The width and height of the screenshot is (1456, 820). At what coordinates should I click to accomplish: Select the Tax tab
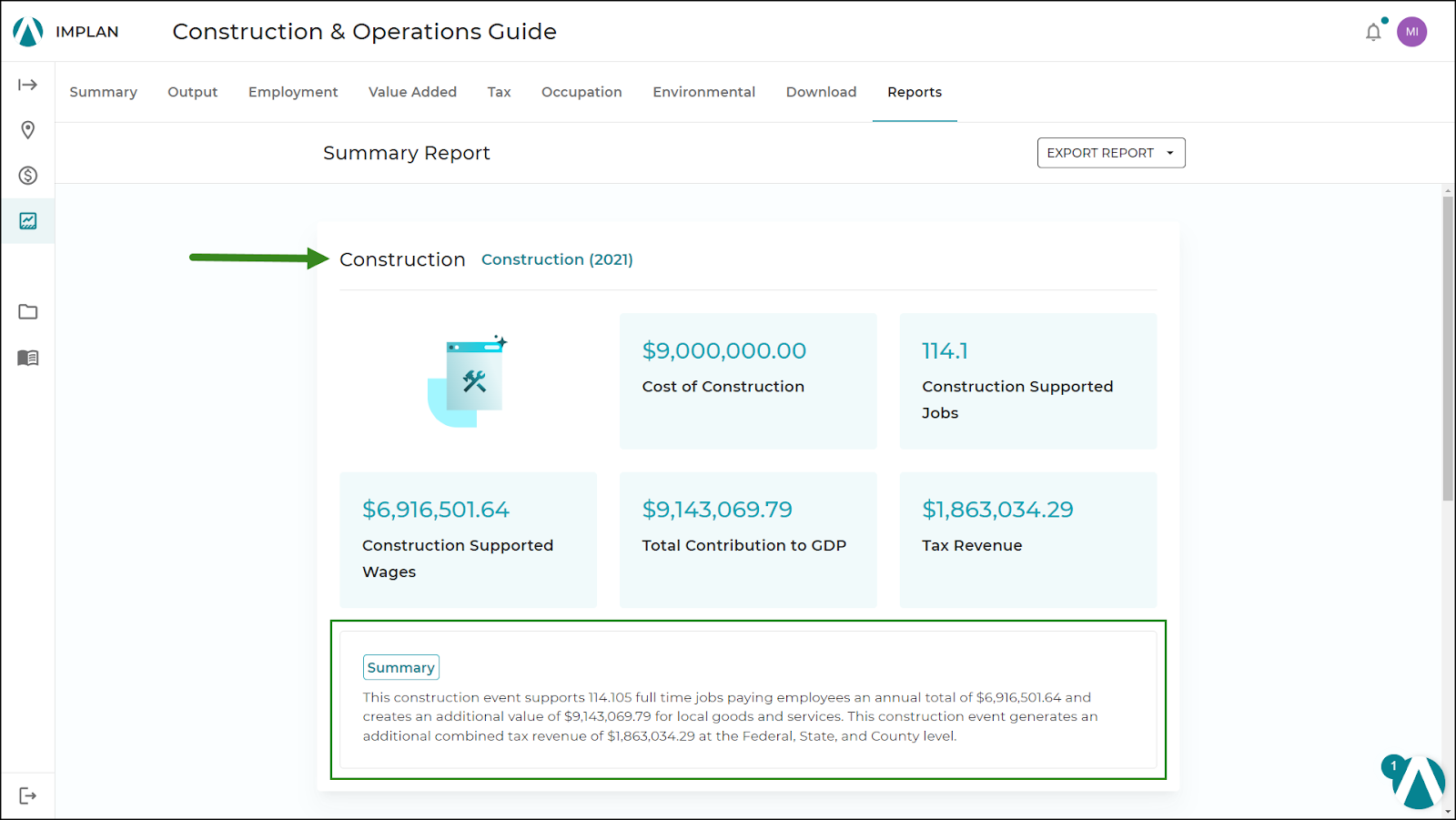(499, 92)
